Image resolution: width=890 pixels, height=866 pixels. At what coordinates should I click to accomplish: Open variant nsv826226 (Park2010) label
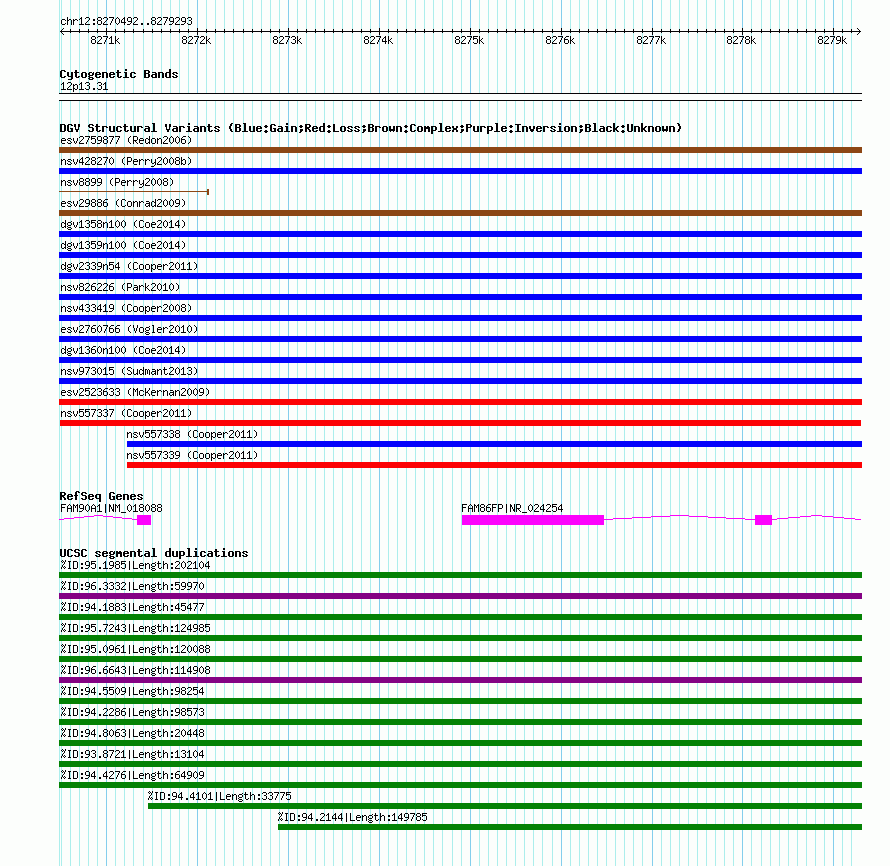(120, 287)
